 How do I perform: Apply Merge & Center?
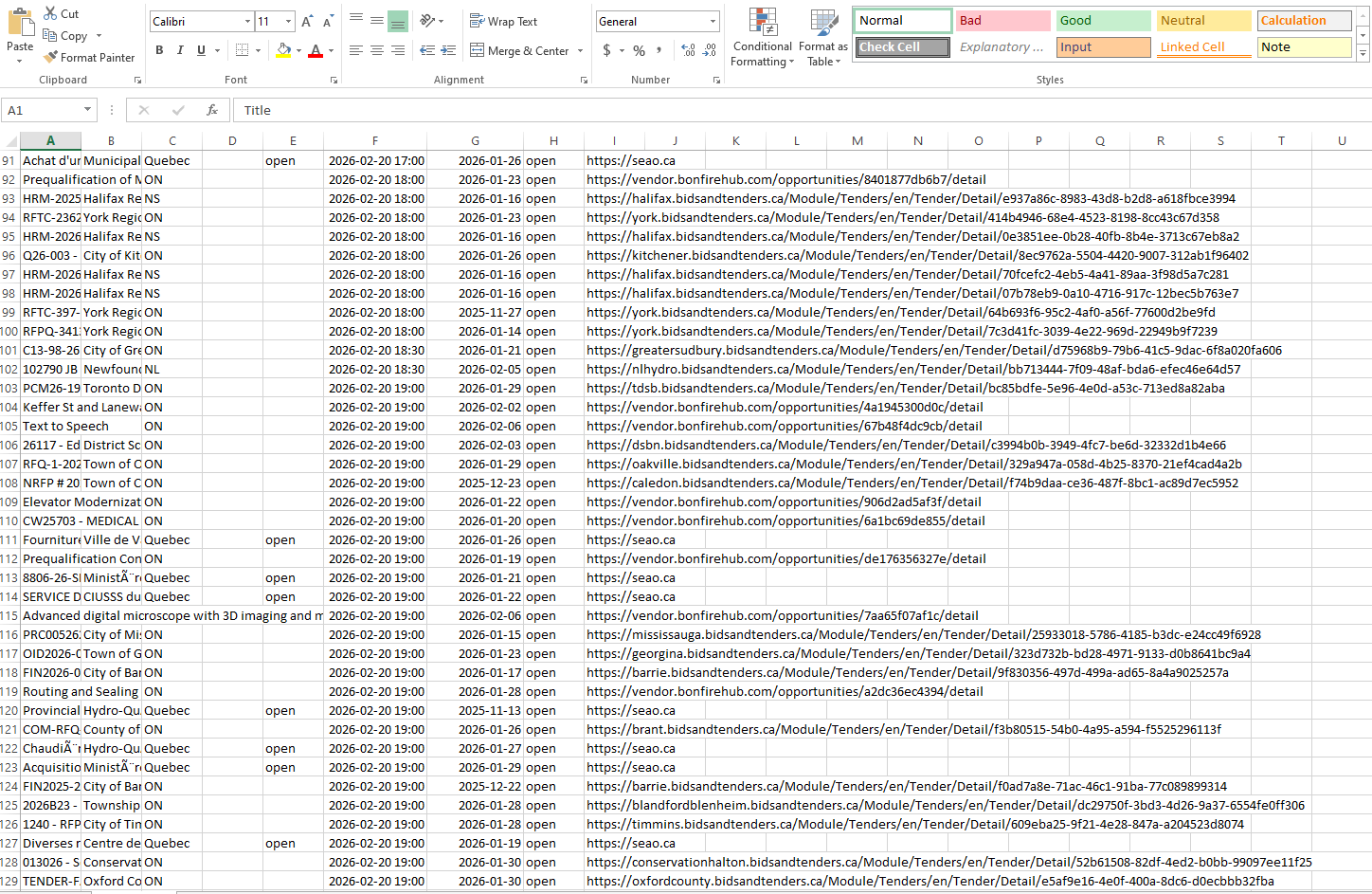[x=517, y=50]
